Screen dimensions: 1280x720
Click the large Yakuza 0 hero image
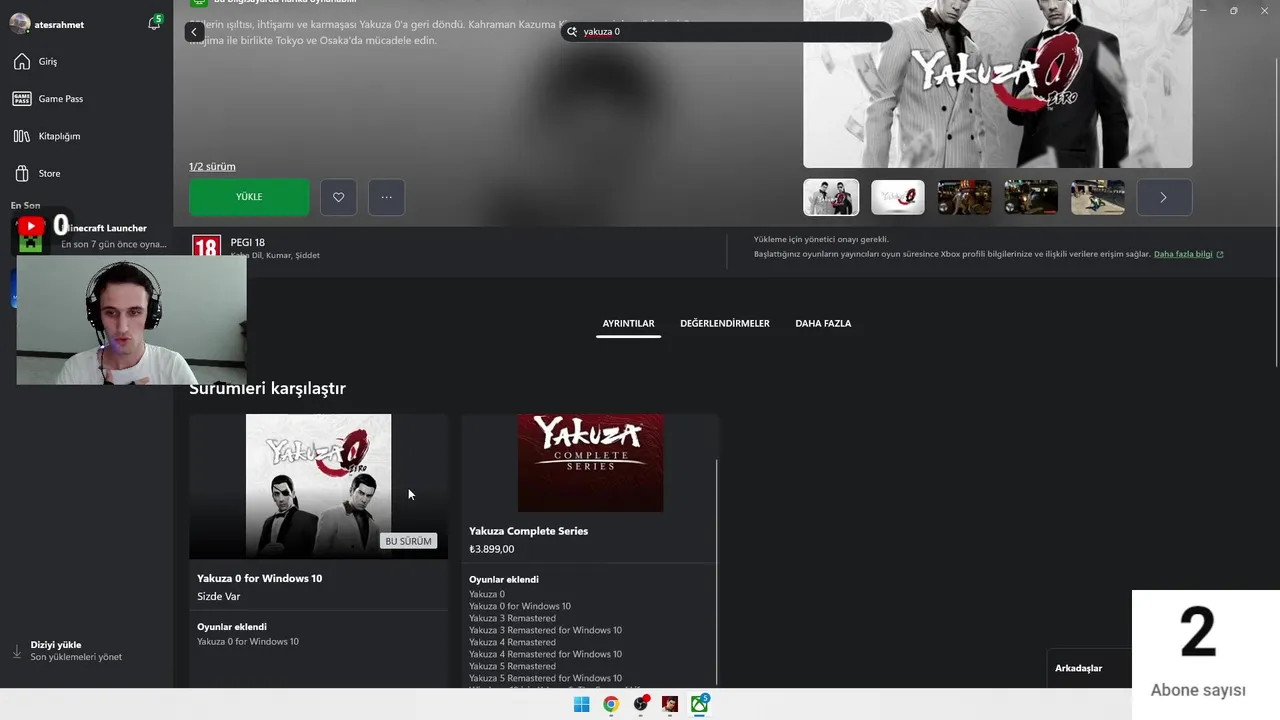click(x=998, y=84)
